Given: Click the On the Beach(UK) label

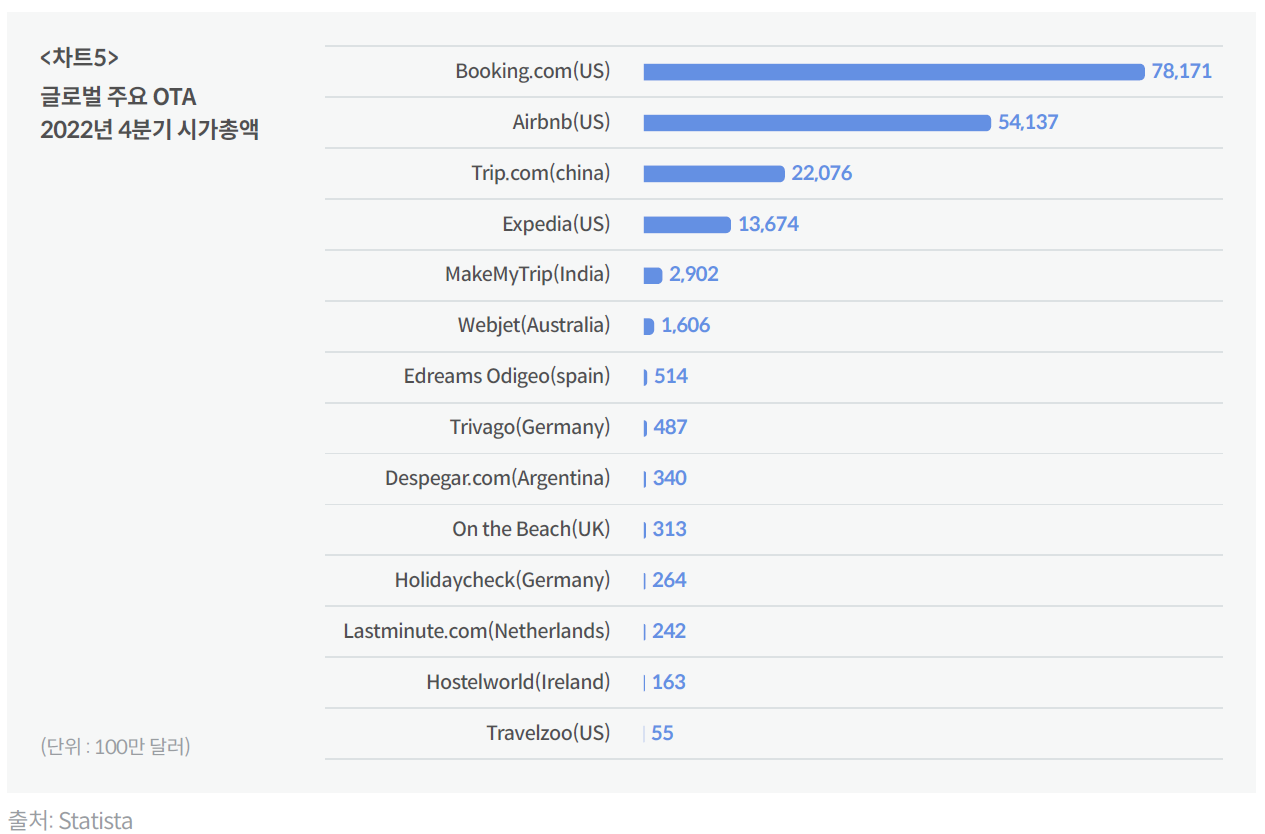Looking at the screenshot, I should 531,529.
